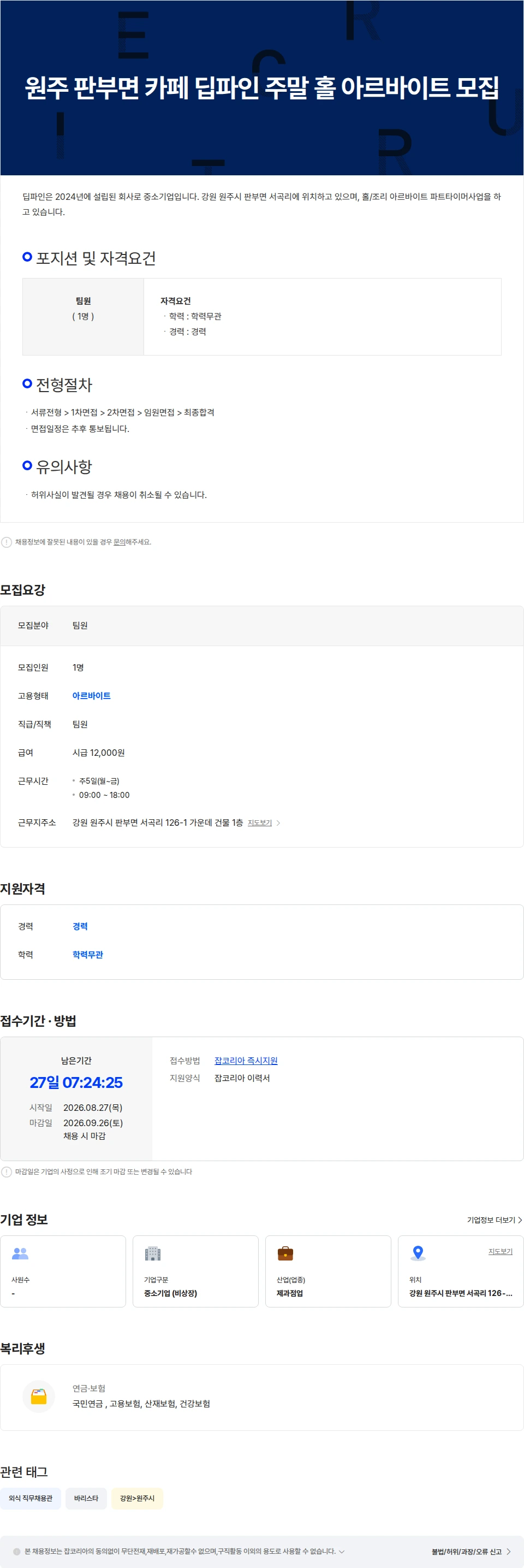Click the 제과점업 industry card

tap(328, 1271)
